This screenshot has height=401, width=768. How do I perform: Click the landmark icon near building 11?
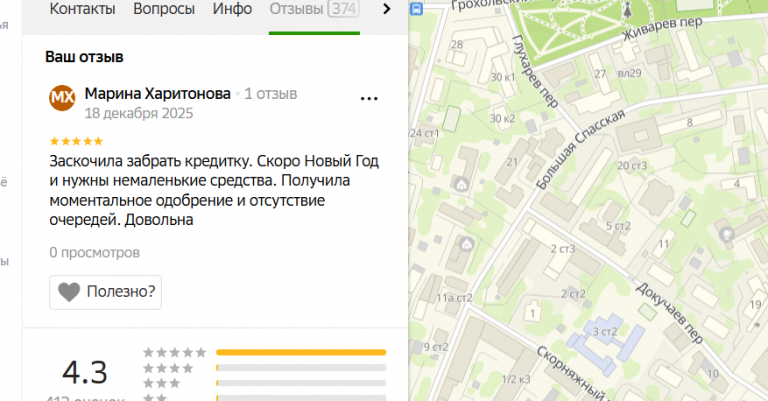[x=727, y=234]
